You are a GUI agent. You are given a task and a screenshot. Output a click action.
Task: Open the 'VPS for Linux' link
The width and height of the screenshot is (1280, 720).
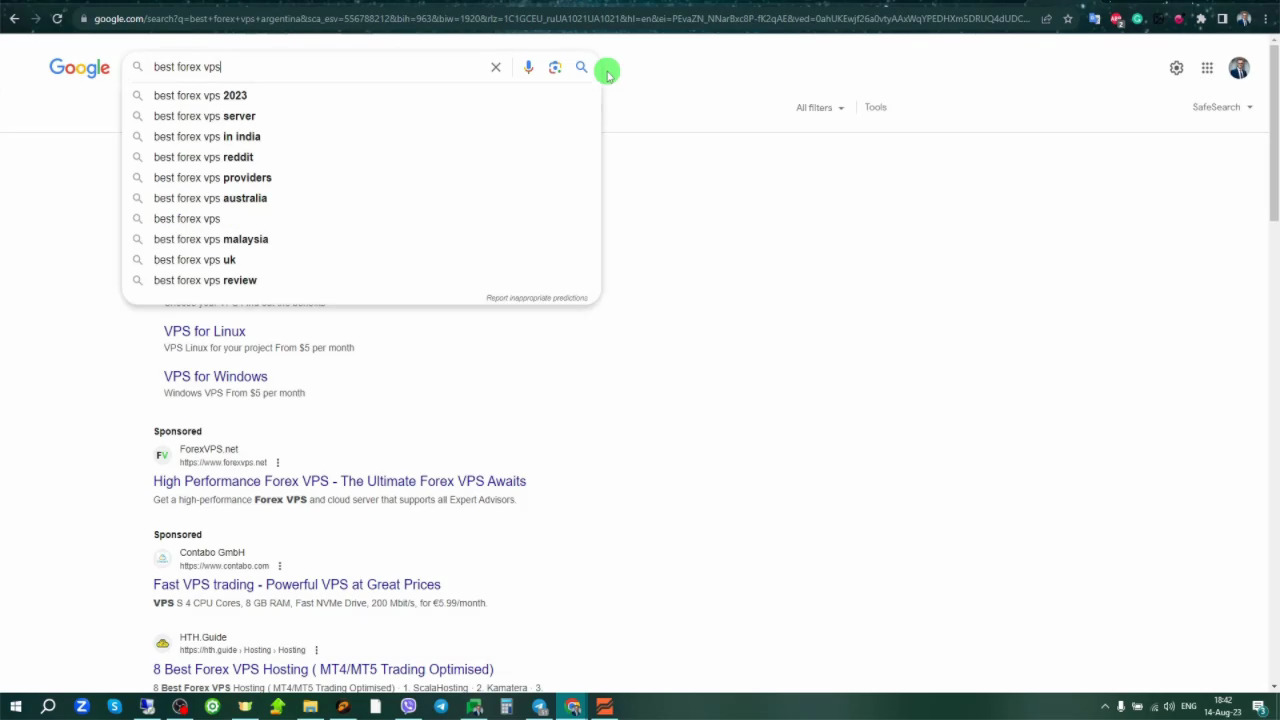point(205,331)
